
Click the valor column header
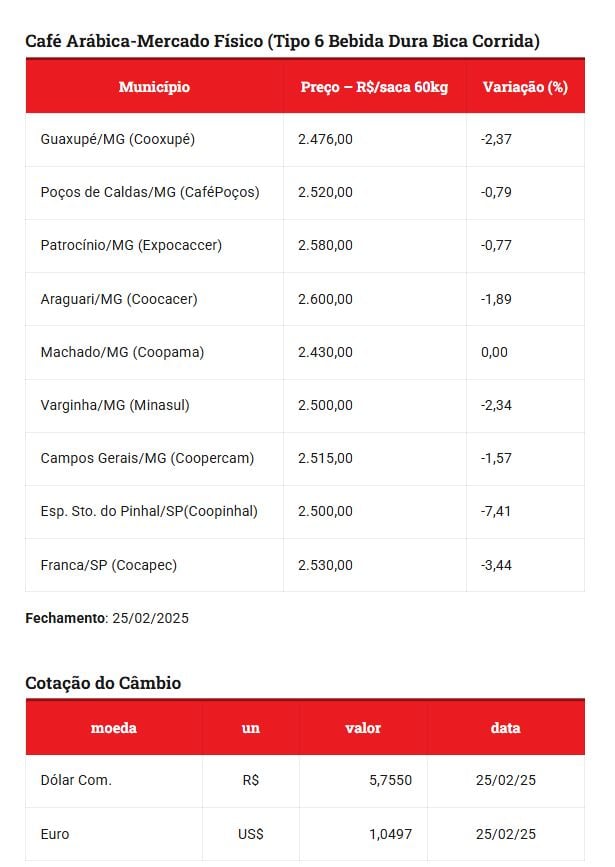[x=363, y=728]
